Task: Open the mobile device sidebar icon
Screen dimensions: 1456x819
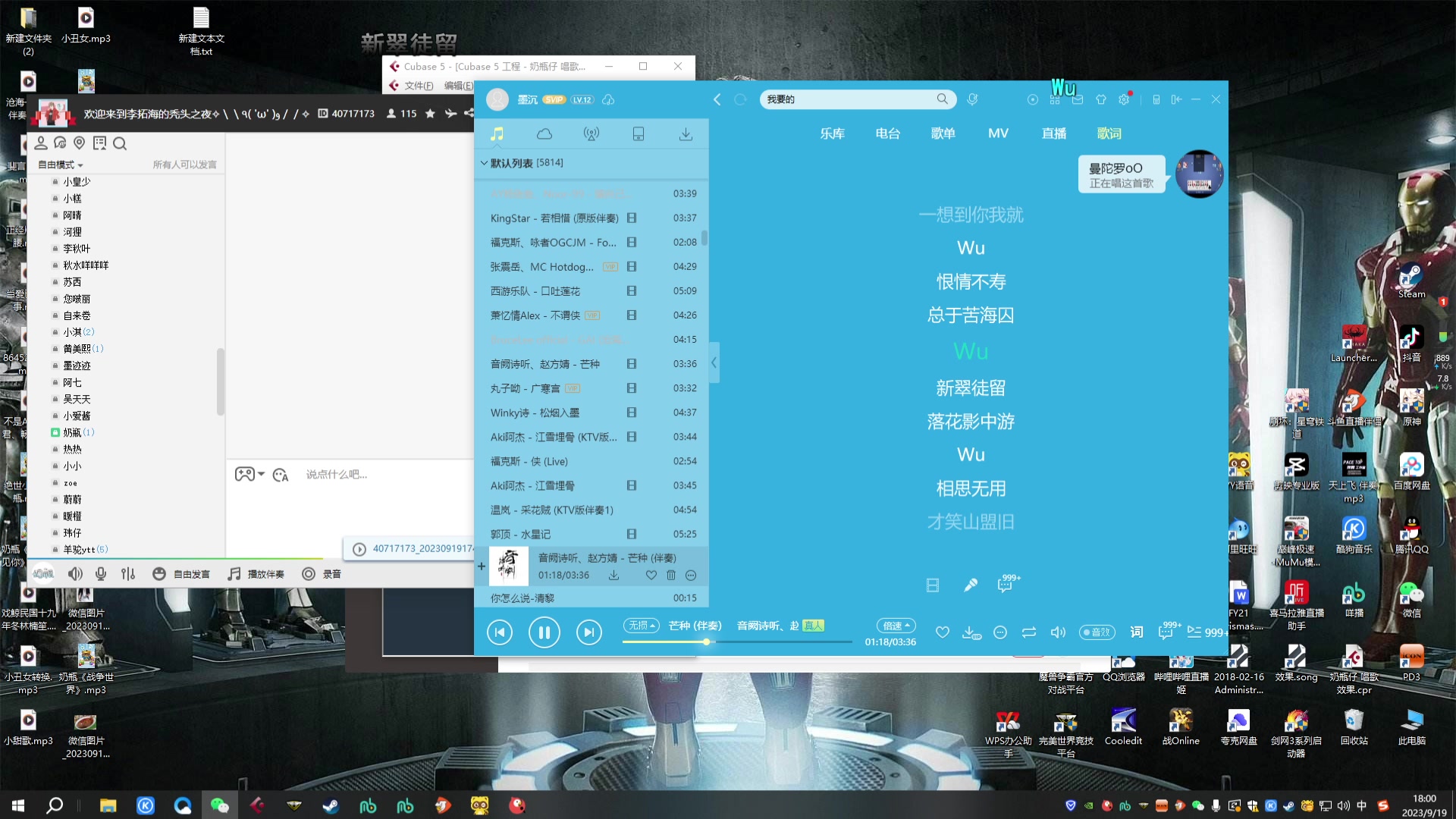Action: pos(639,134)
